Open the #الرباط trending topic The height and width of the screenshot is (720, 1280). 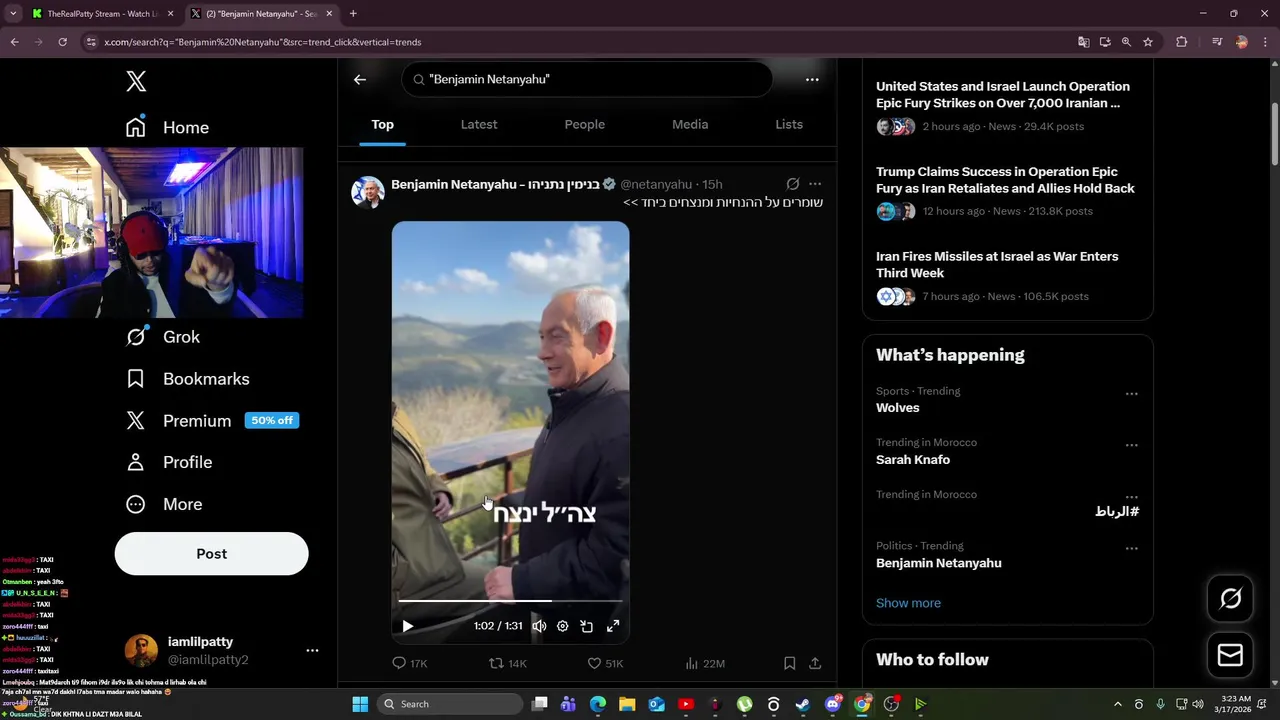[1117, 511]
